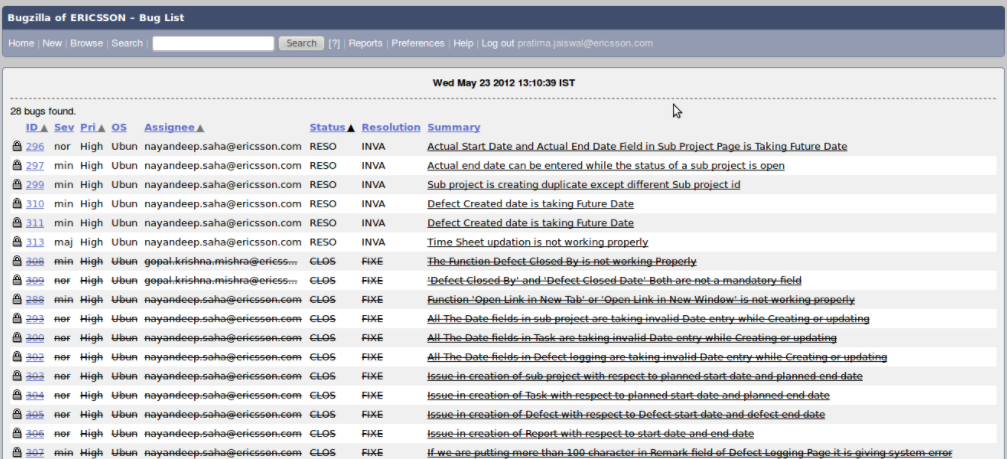Open the Reports page from navigation bar
The image size is (1007, 459).
point(365,44)
